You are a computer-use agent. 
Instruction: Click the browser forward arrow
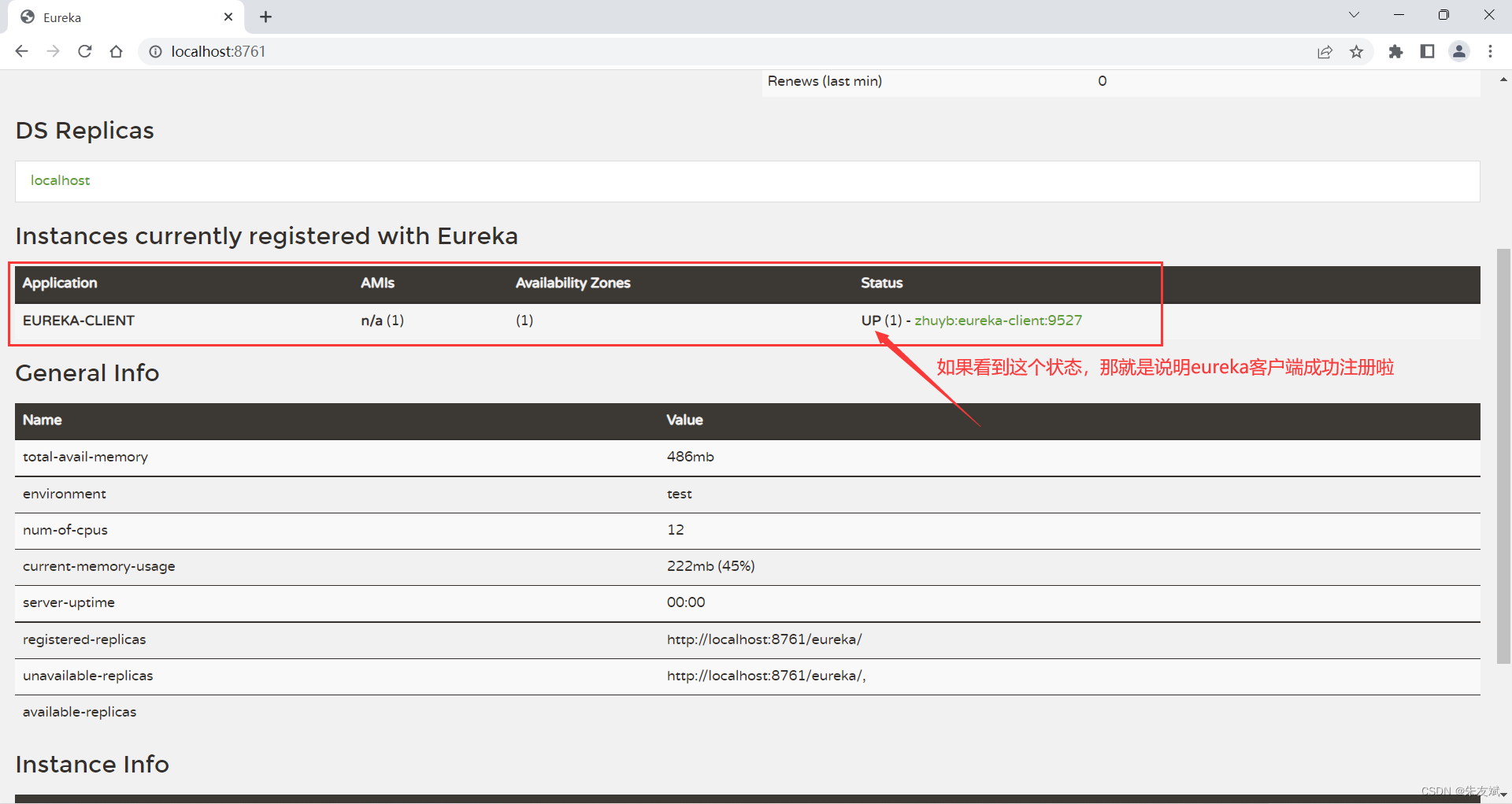(53, 51)
